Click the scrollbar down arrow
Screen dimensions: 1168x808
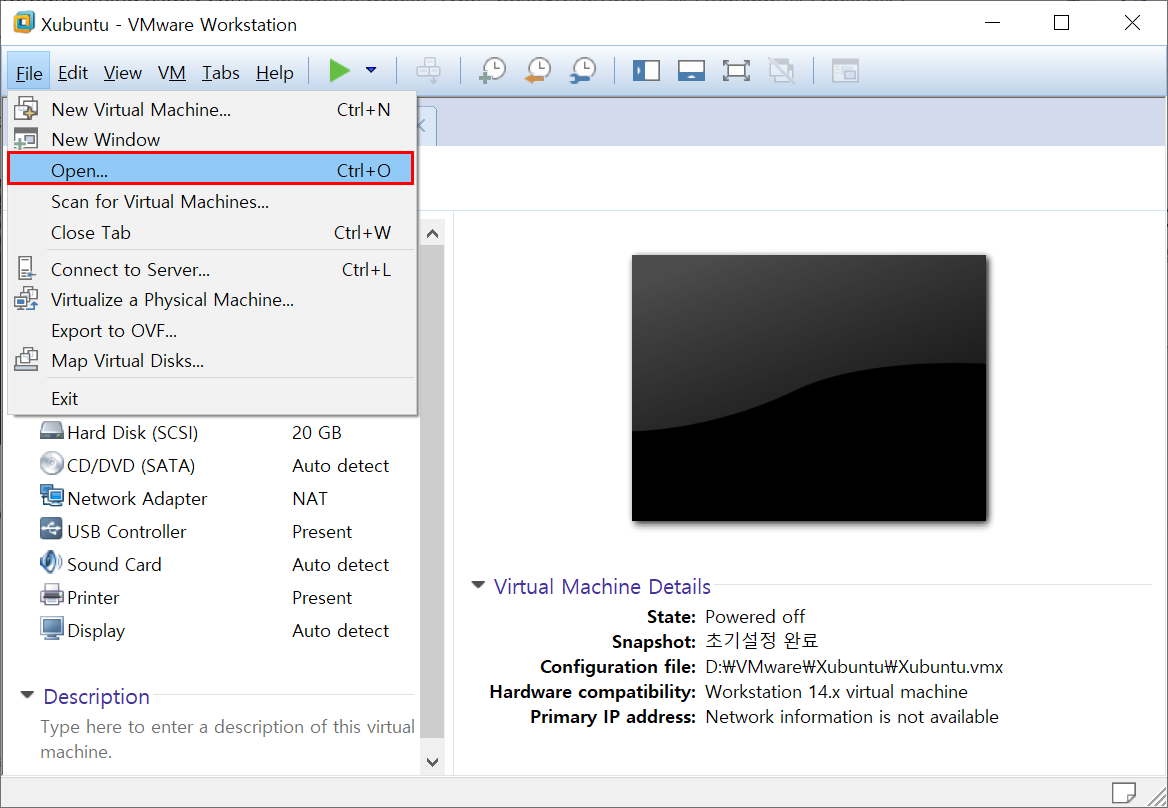tap(433, 762)
